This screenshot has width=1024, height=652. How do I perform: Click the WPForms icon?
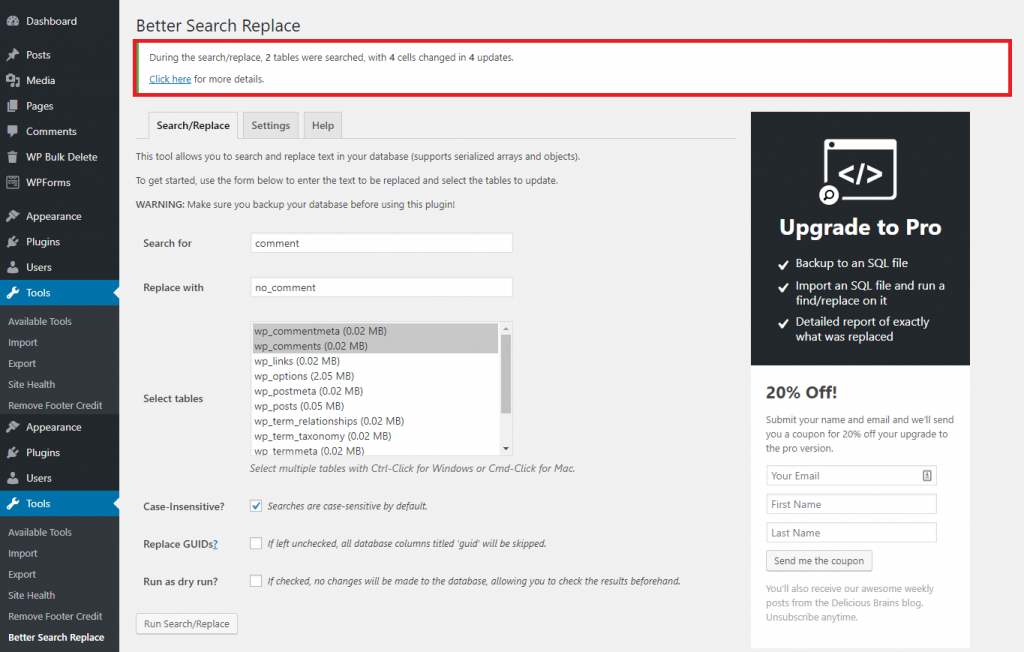[x=12, y=182]
